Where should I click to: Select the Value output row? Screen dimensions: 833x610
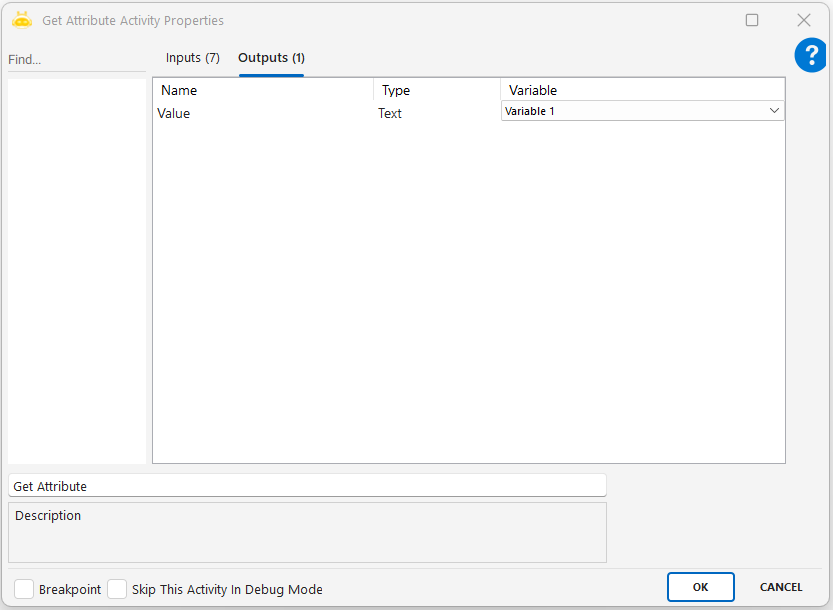[x=174, y=114]
